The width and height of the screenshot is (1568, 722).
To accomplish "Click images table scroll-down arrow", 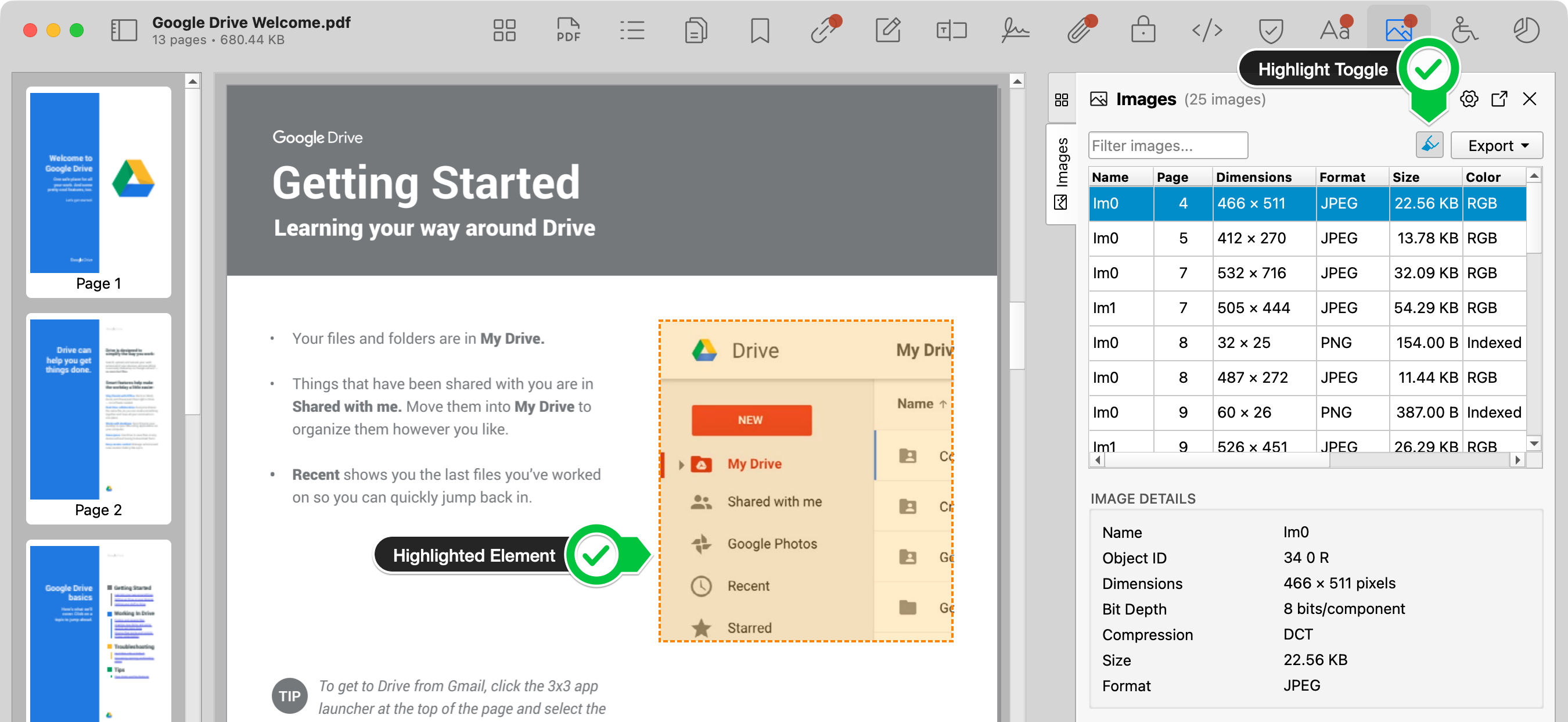I will point(1534,444).
